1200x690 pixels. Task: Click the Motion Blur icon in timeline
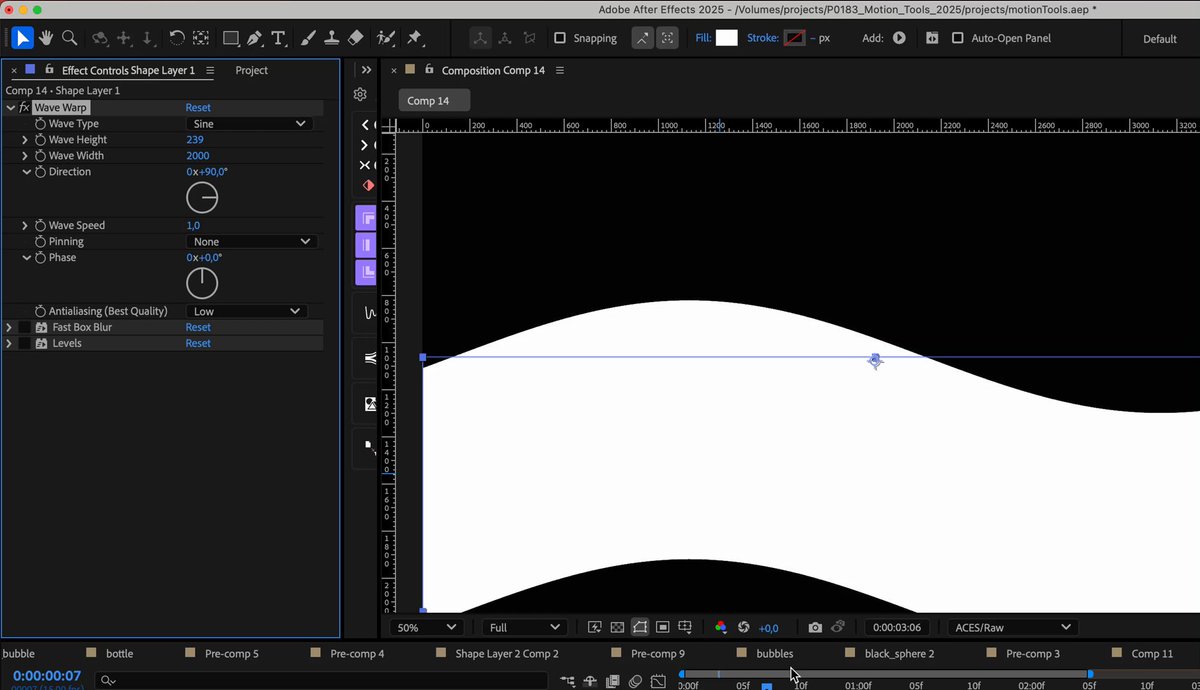click(x=635, y=682)
